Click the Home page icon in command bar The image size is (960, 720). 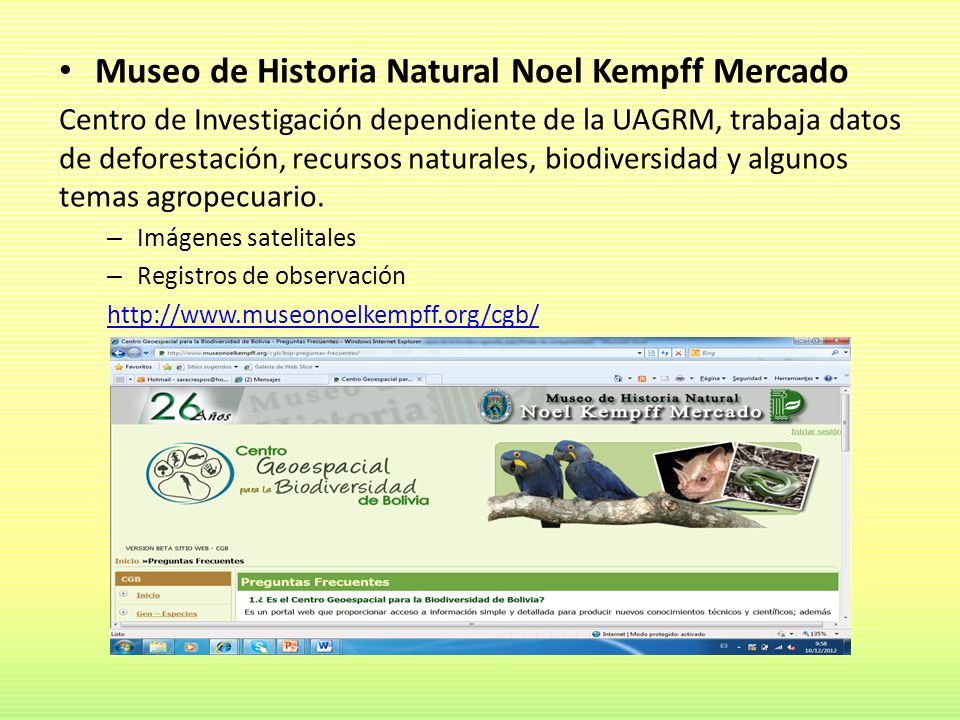coord(618,379)
